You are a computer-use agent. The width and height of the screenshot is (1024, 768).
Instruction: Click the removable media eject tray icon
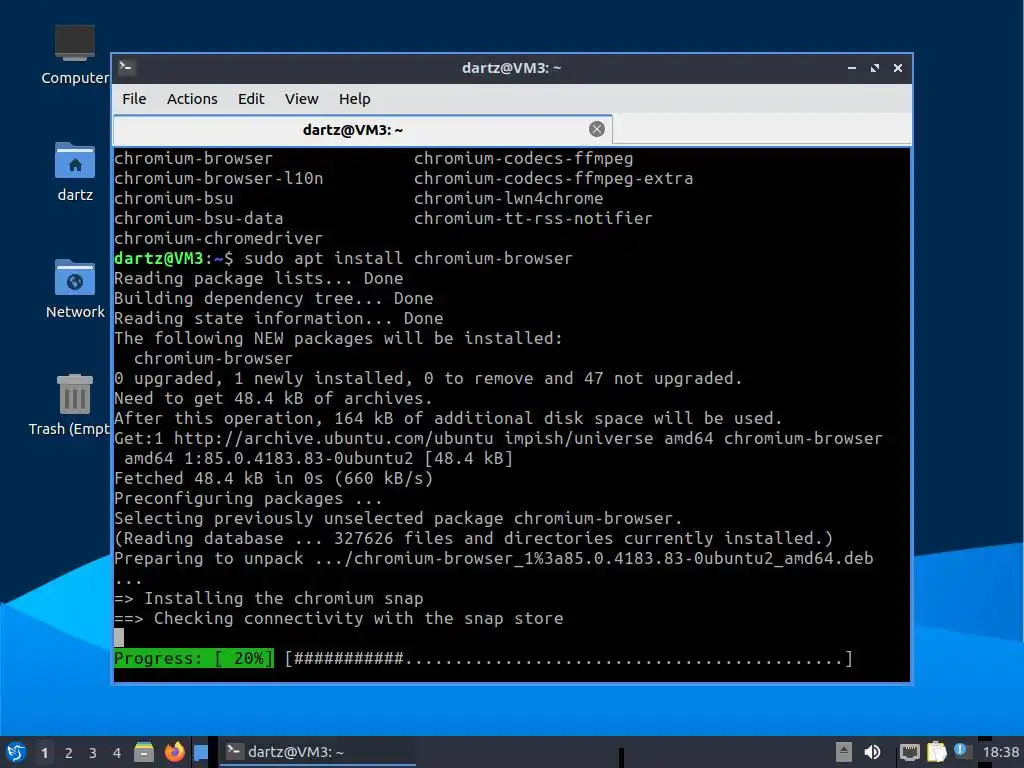tap(844, 752)
